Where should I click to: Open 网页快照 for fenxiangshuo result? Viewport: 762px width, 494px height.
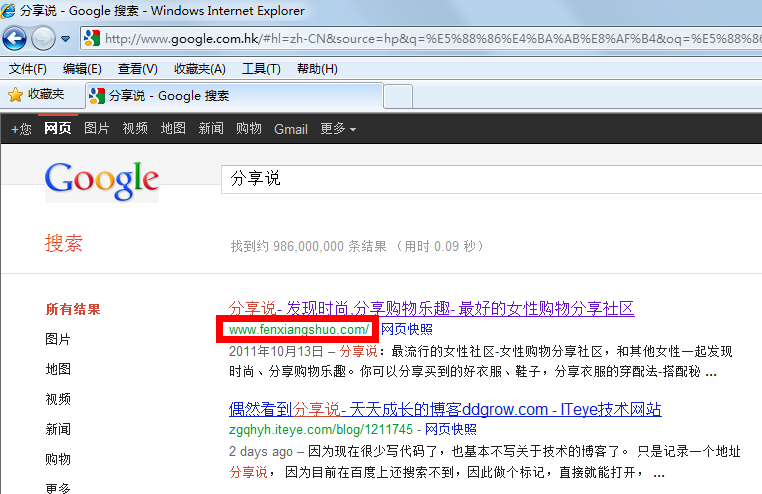pyautogui.click(x=407, y=329)
